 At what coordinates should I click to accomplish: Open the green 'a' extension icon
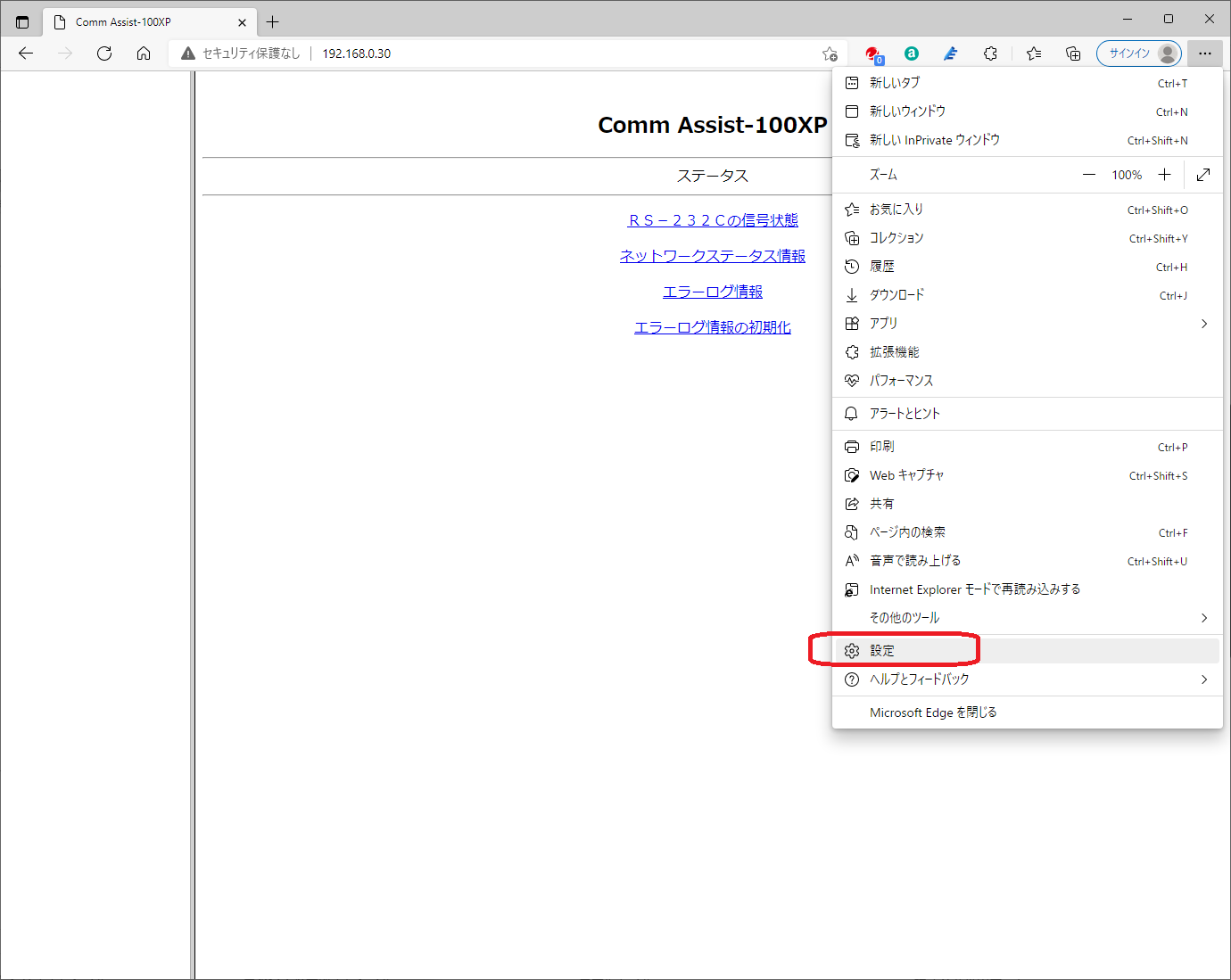(911, 54)
